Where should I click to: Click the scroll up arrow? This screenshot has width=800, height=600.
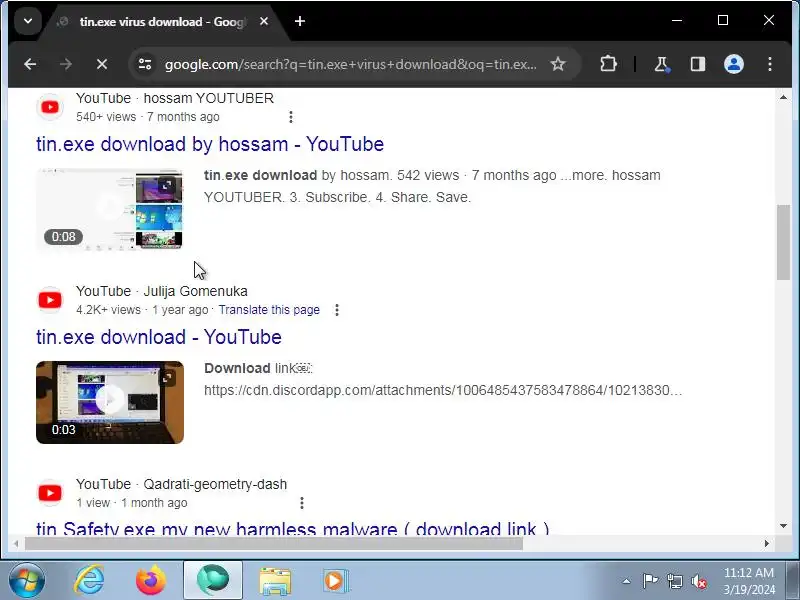[x=784, y=97]
